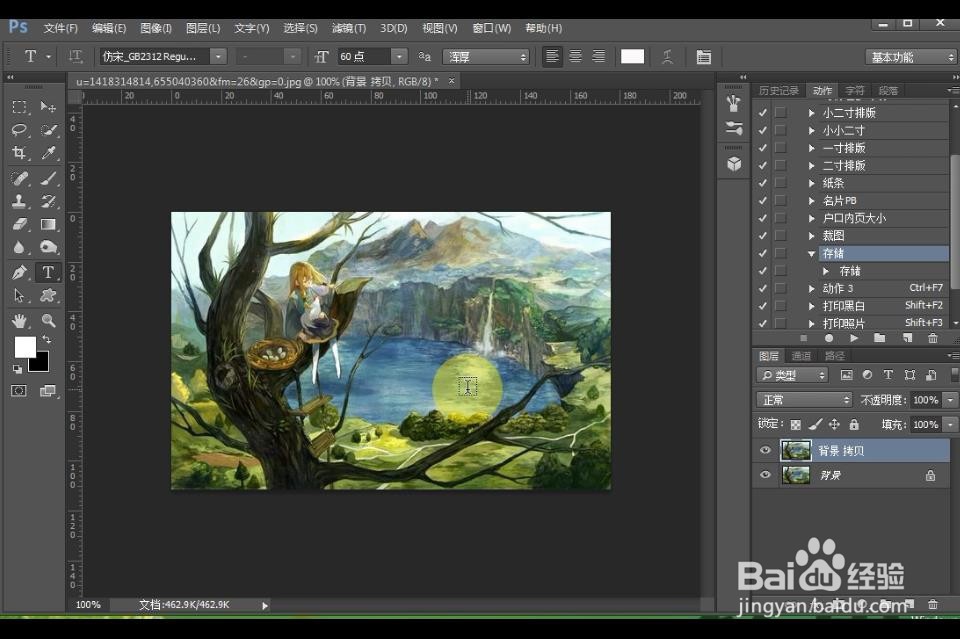Toggle Quick Mask mode
This screenshot has height=639, width=960.
coord(19,390)
